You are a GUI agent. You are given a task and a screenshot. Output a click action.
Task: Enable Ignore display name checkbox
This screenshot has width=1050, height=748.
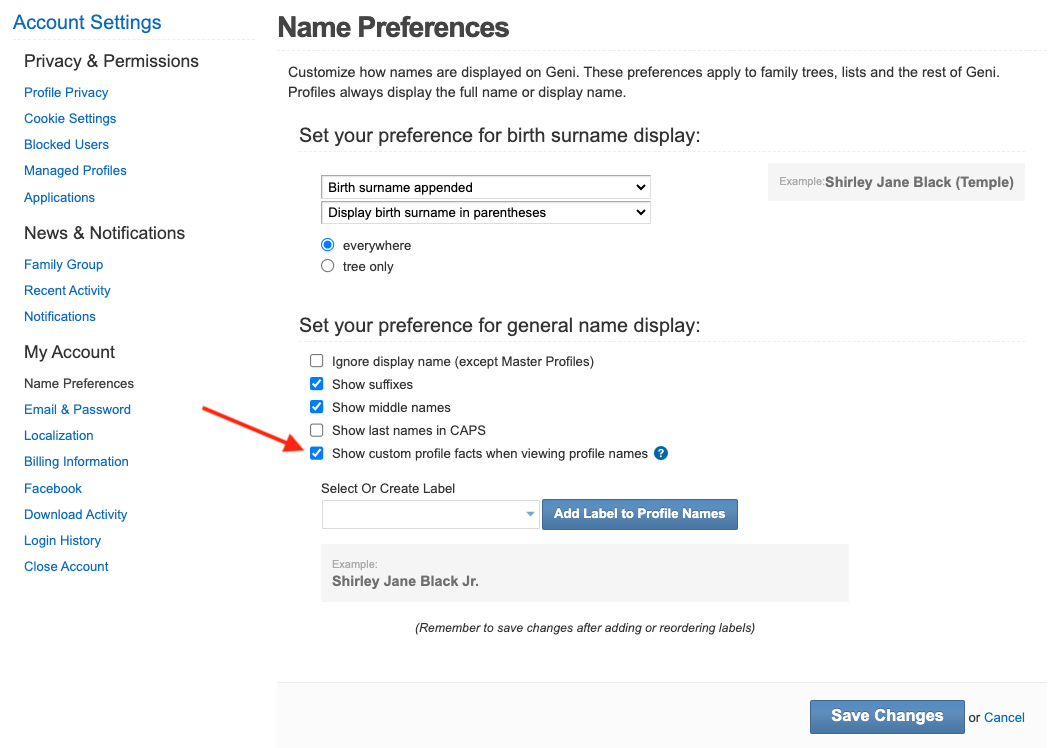point(317,361)
